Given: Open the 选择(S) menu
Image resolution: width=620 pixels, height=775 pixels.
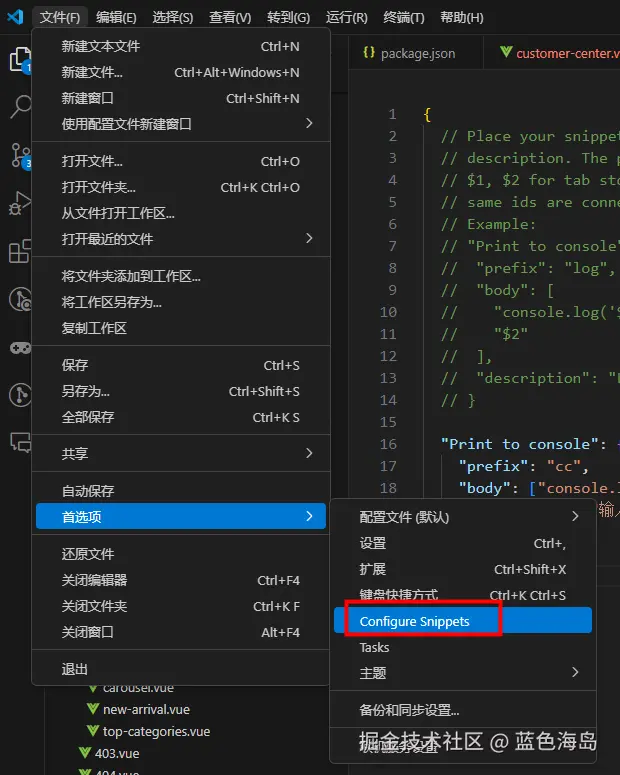Looking at the screenshot, I should point(173,18).
